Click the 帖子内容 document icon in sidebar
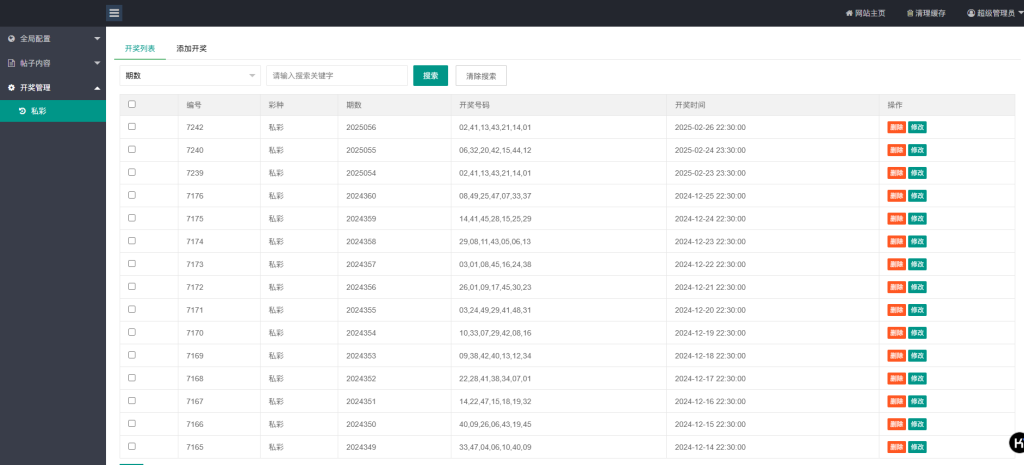The width and height of the screenshot is (1024, 465). [x=11, y=63]
